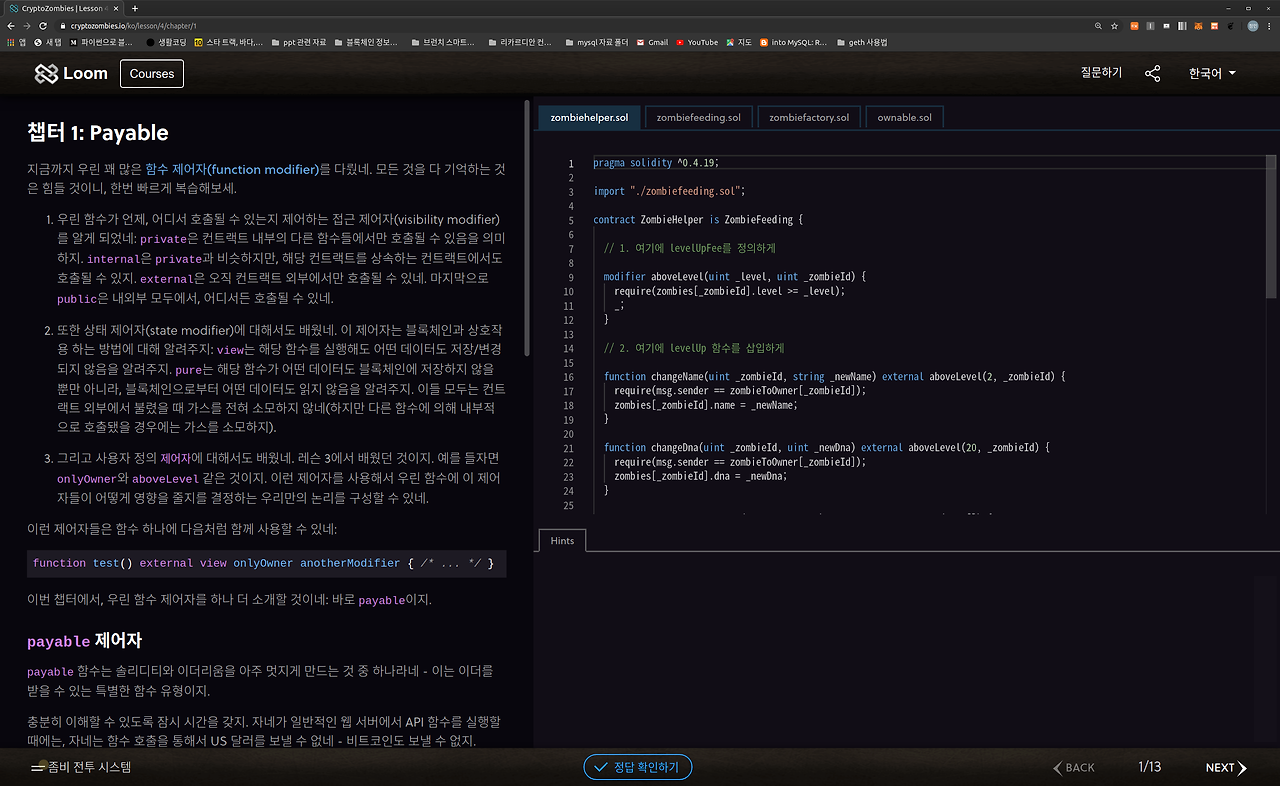Click the 'function test()' example code block
This screenshot has width=1280, height=786.
tap(266, 563)
